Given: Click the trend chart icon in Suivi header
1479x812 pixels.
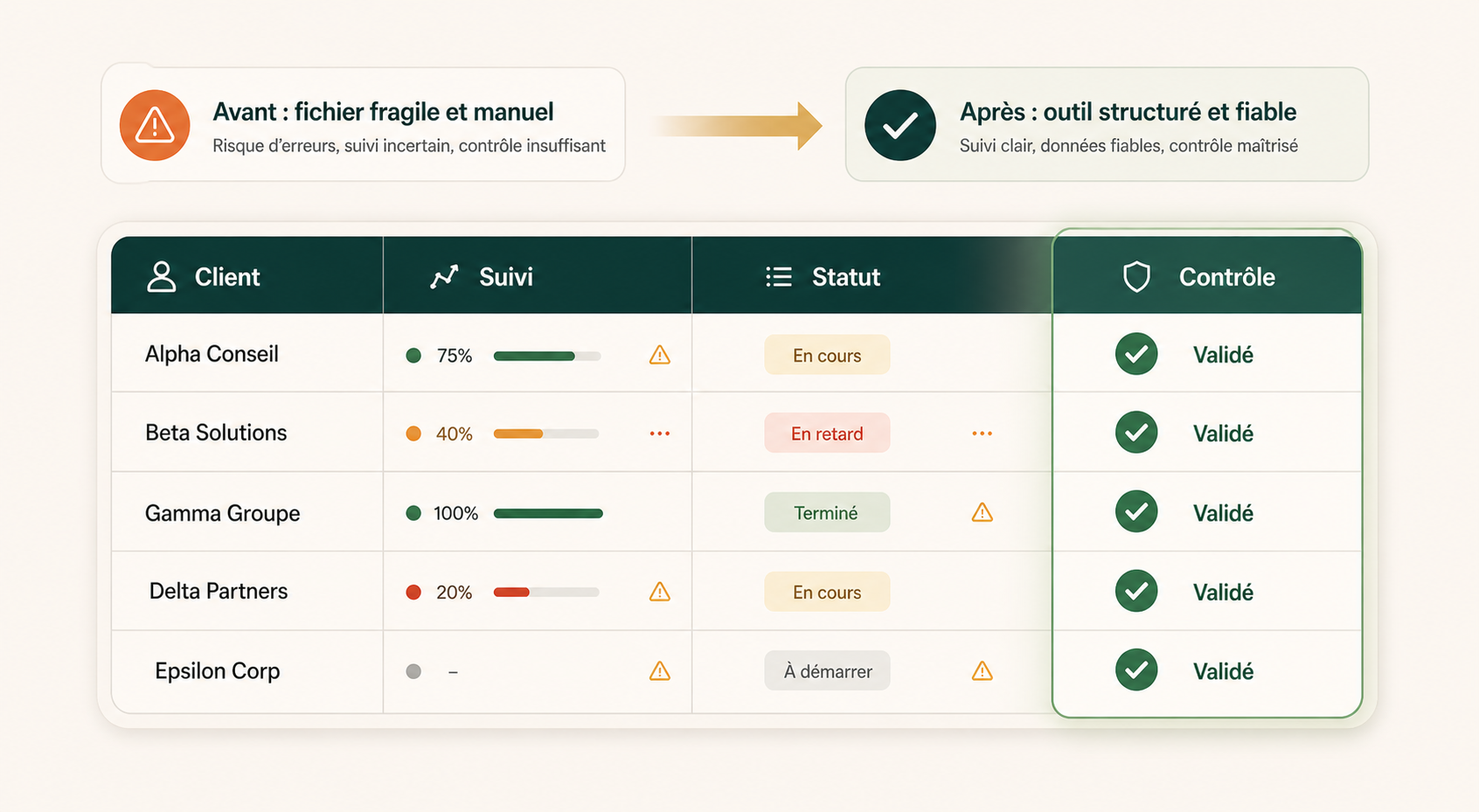Looking at the screenshot, I should [x=444, y=277].
